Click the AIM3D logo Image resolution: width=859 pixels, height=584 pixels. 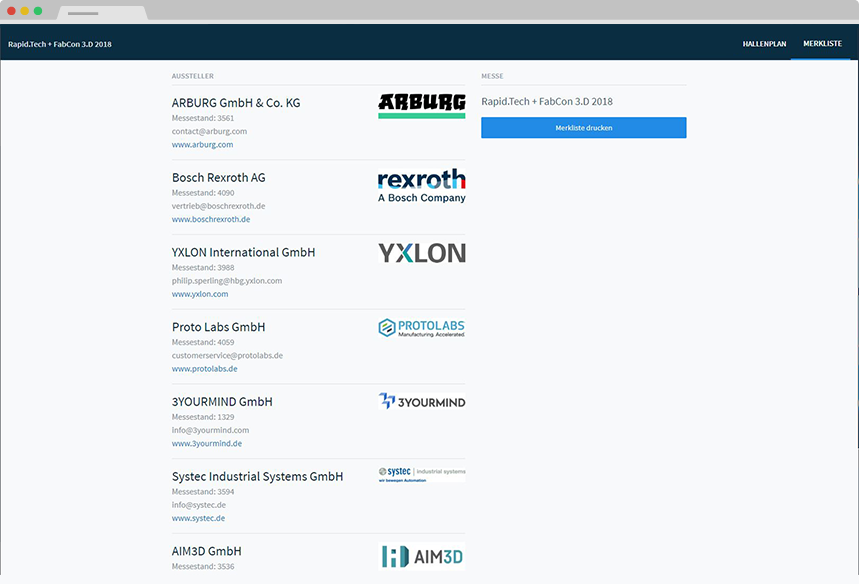(x=421, y=556)
